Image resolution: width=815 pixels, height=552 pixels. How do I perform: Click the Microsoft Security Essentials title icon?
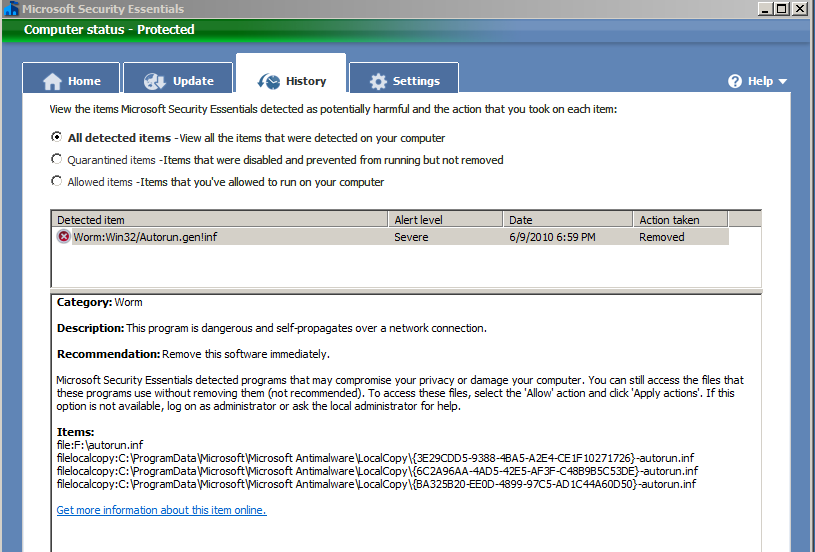tap(11, 8)
